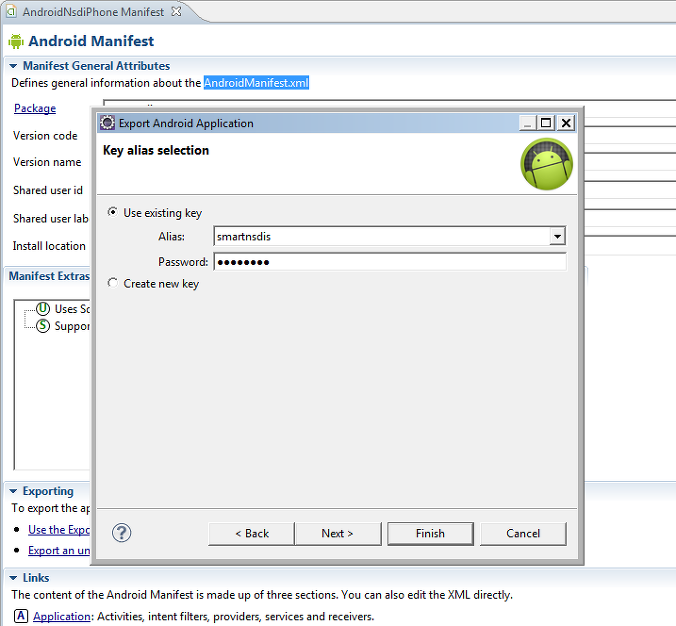The width and height of the screenshot is (676, 626).
Task: Click the Version code label
Action: point(45,136)
